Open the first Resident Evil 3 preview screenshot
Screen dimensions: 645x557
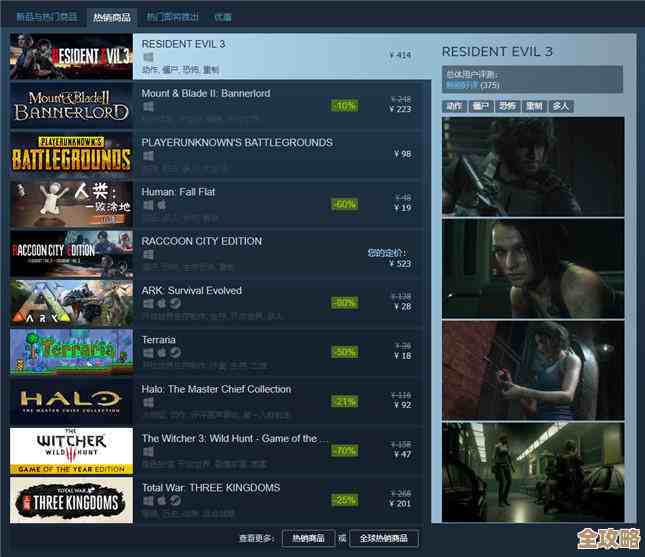pos(532,165)
